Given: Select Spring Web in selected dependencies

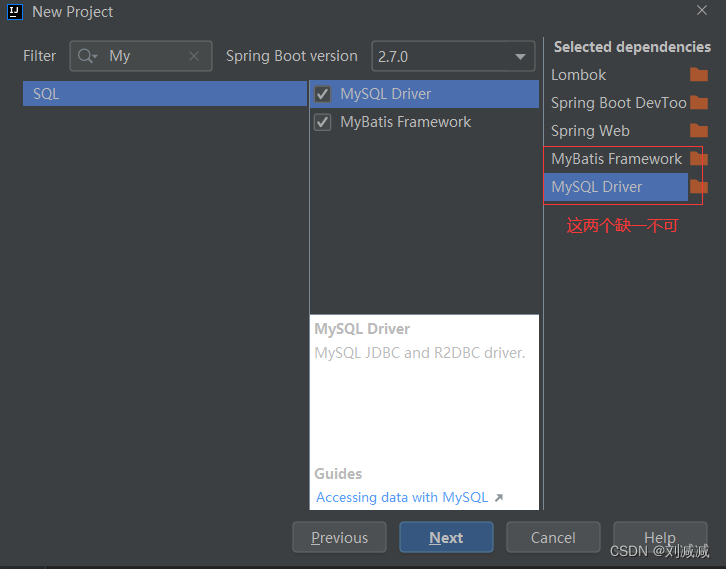Looking at the screenshot, I should coord(590,131).
